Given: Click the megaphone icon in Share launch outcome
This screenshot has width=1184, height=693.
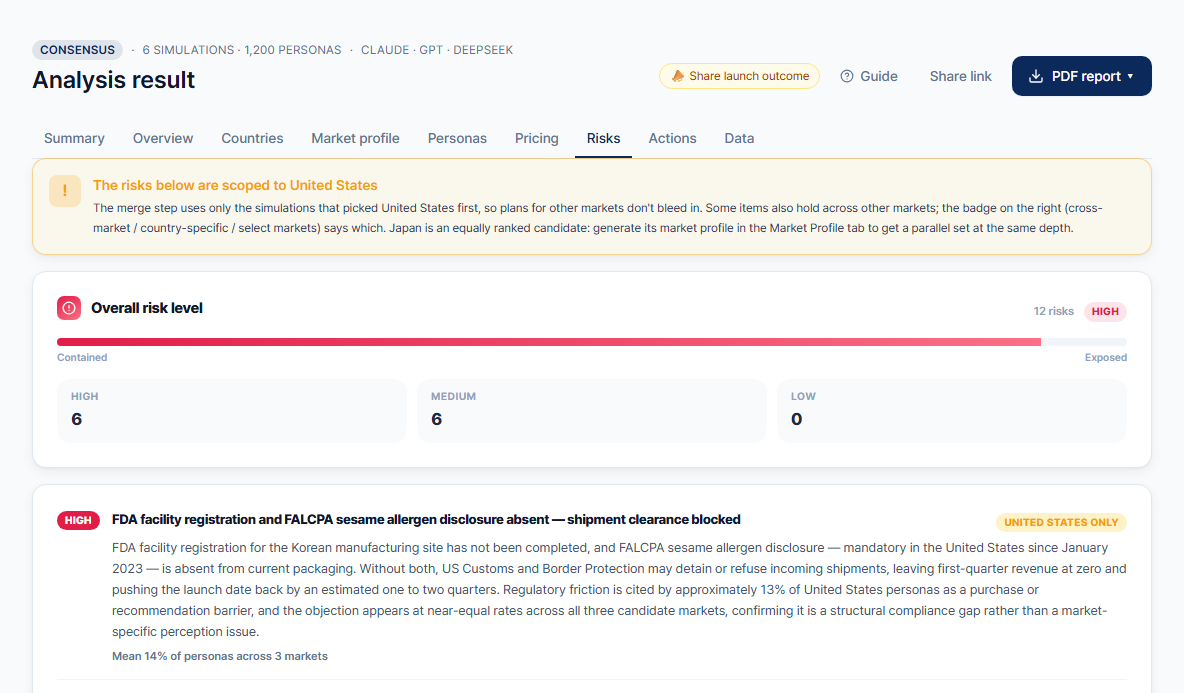Looking at the screenshot, I should (x=678, y=75).
